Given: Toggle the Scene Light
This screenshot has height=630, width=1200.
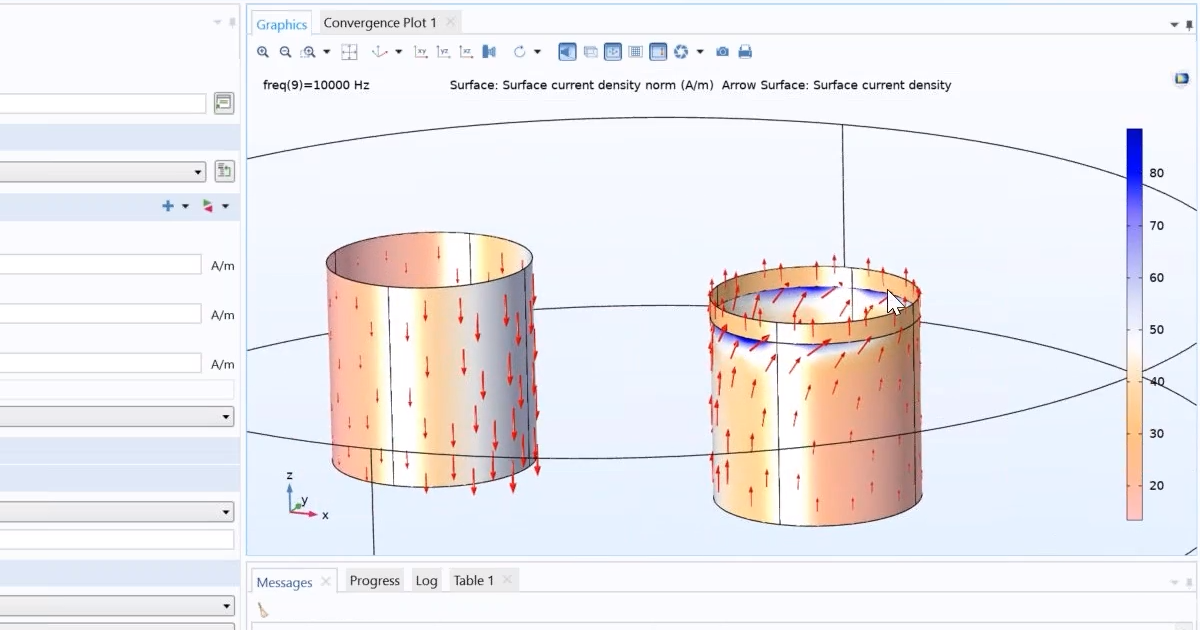Looking at the screenshot, I should click(567, 51).
